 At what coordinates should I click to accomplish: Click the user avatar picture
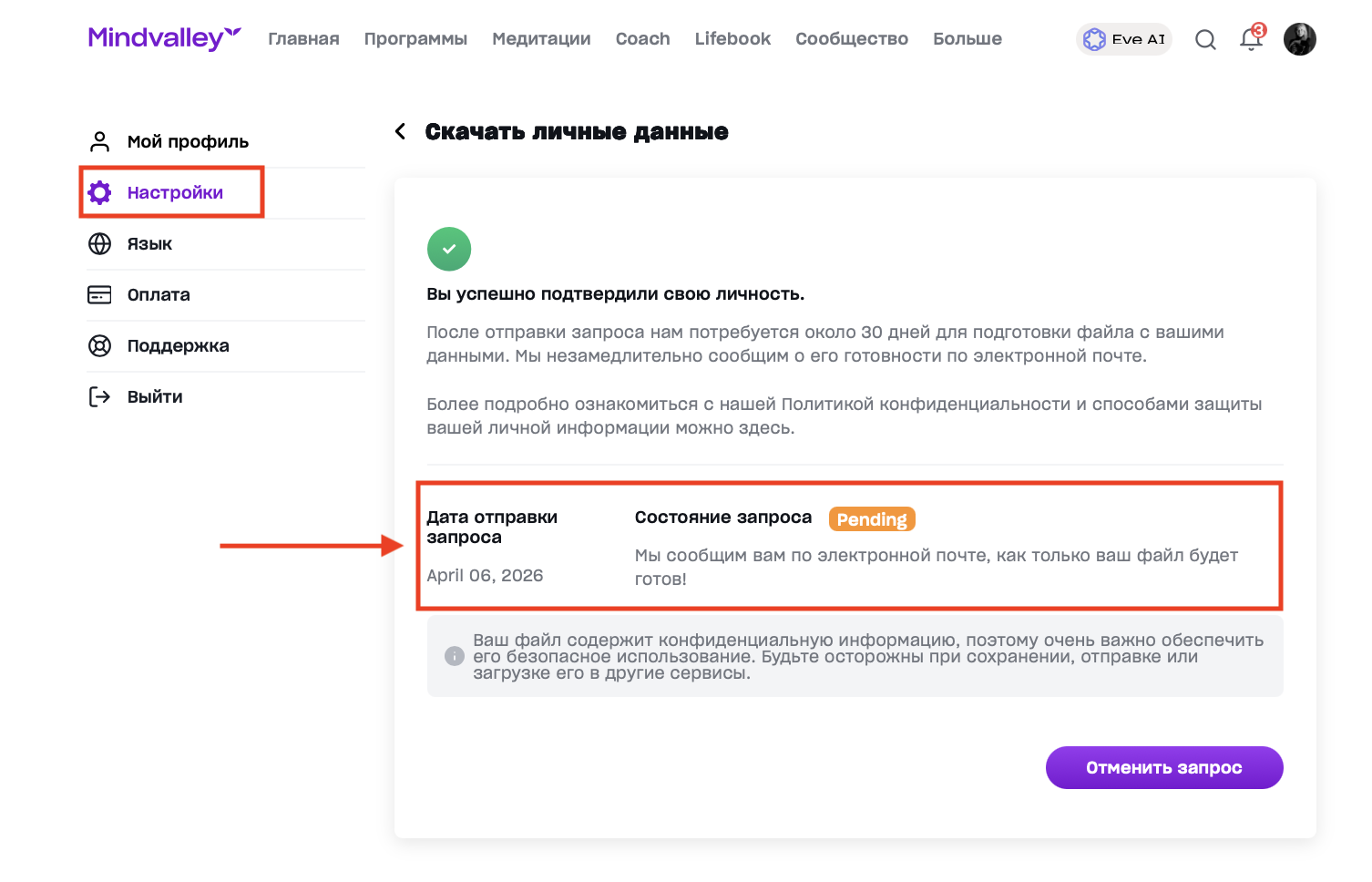click(1299, 39)
